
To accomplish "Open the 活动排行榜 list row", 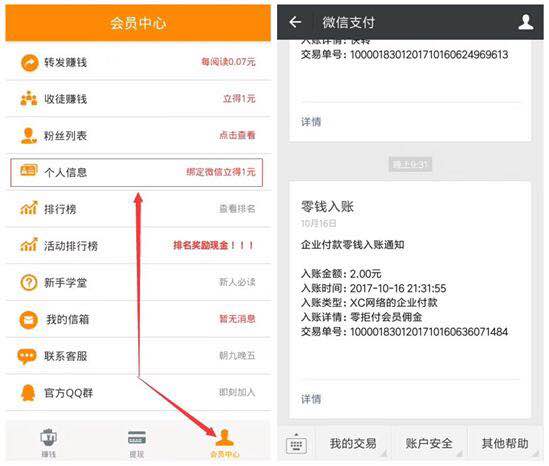I will pos(138,246).
